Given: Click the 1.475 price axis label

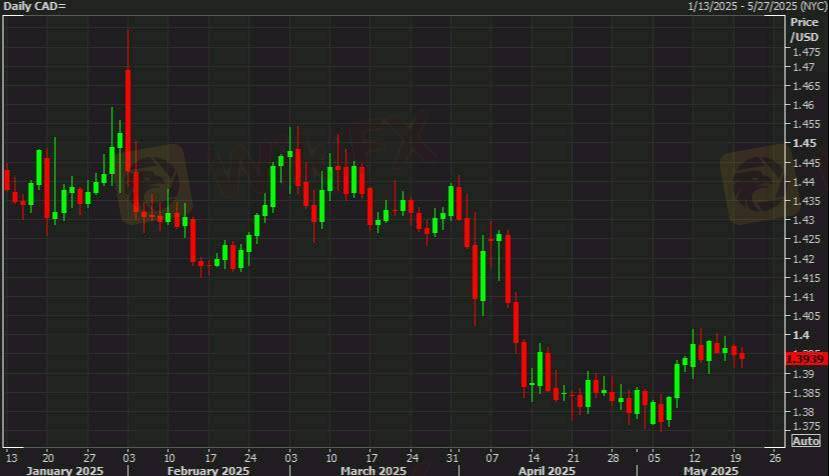Looking at the screenshot, I should pyautogui.click(x=807, y=52).
